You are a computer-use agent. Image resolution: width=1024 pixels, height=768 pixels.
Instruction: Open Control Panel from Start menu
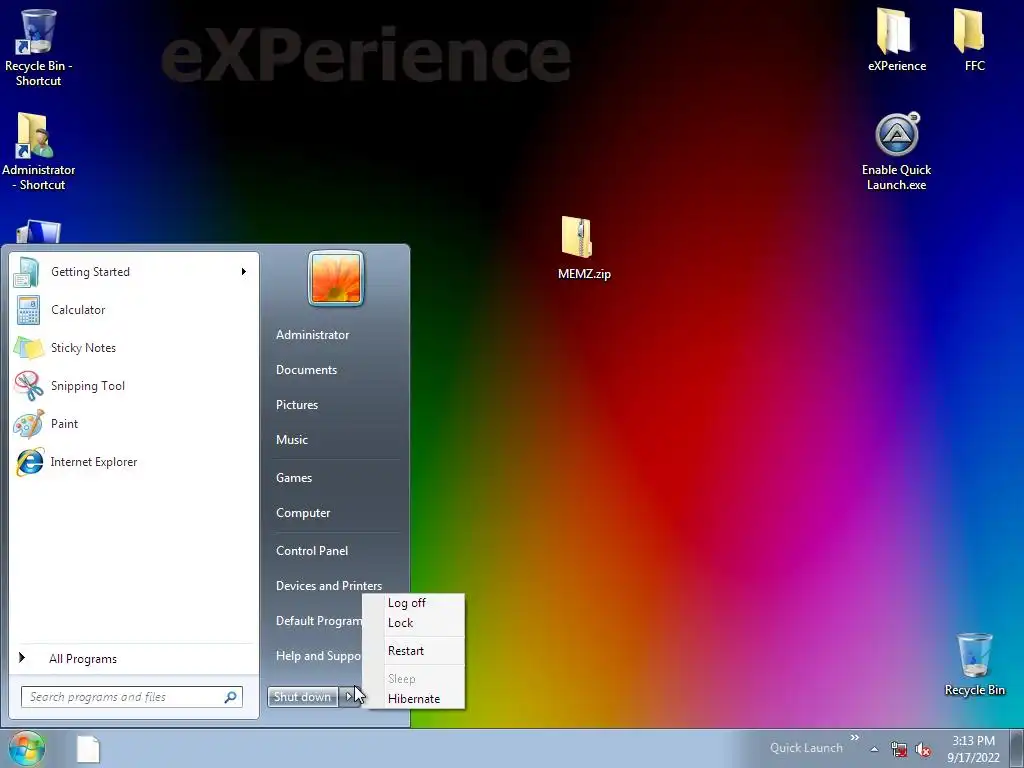(312, 551)
